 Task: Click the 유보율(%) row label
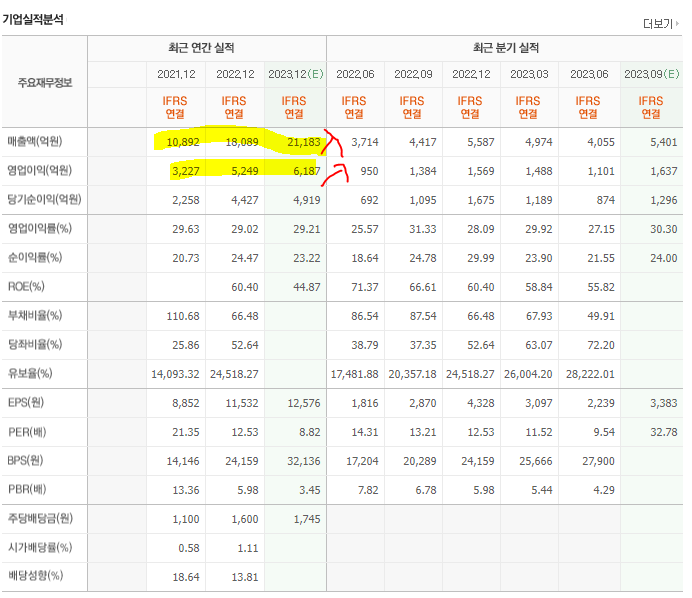pyautogui.click(x=30, y=374)
